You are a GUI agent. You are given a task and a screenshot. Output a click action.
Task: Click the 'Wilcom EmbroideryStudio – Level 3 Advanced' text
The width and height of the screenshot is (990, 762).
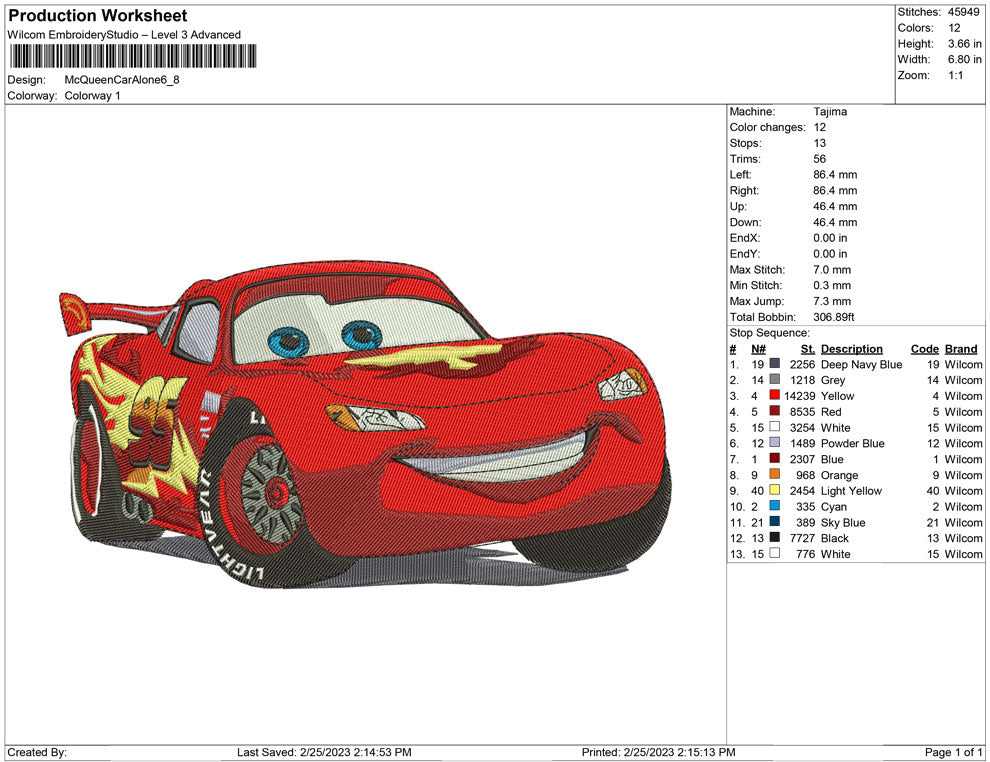[124, 35]
